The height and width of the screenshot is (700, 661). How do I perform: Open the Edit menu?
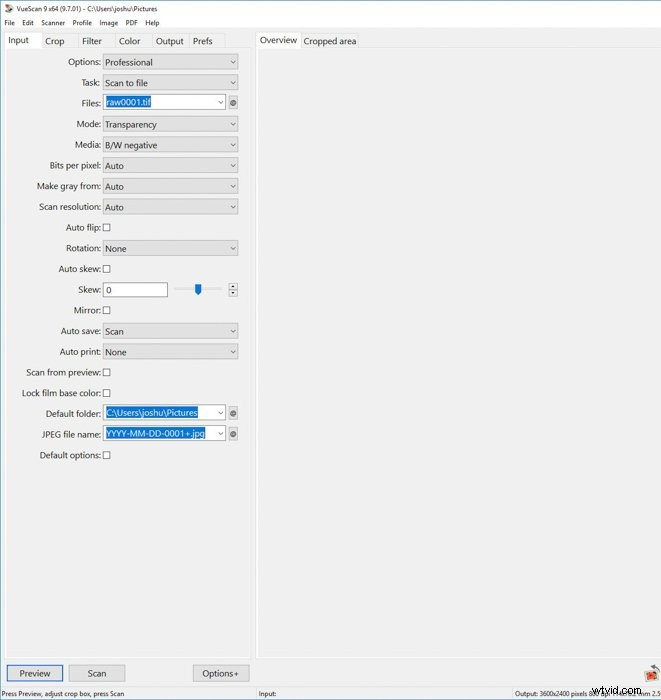(28, 23)
